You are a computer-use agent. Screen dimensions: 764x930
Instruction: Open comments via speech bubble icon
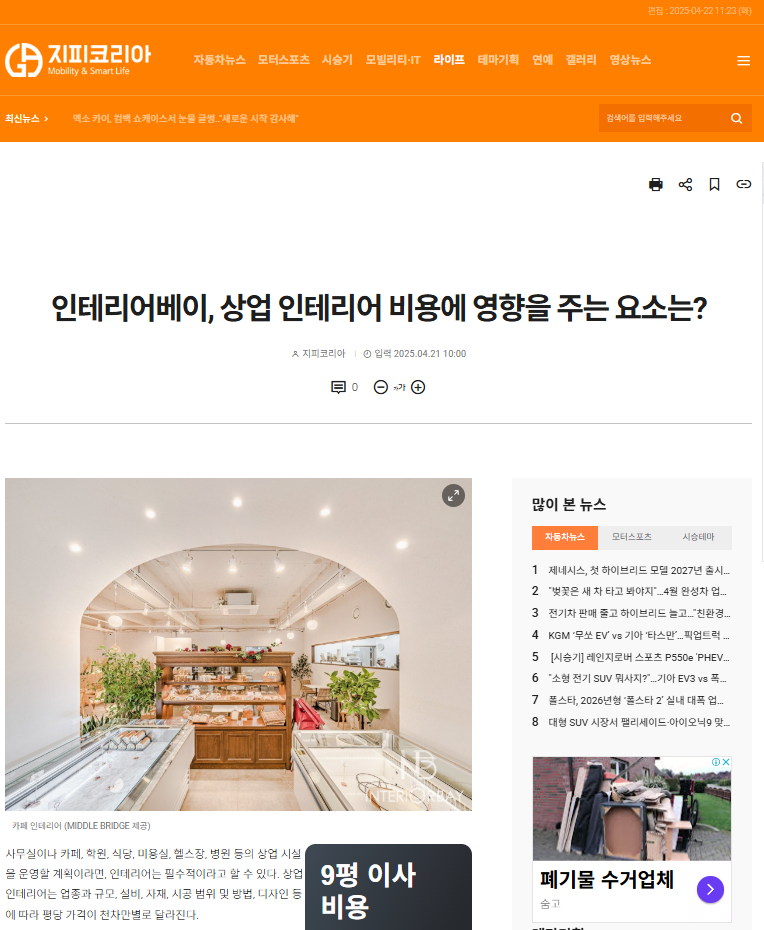click(x=338, y=387)
